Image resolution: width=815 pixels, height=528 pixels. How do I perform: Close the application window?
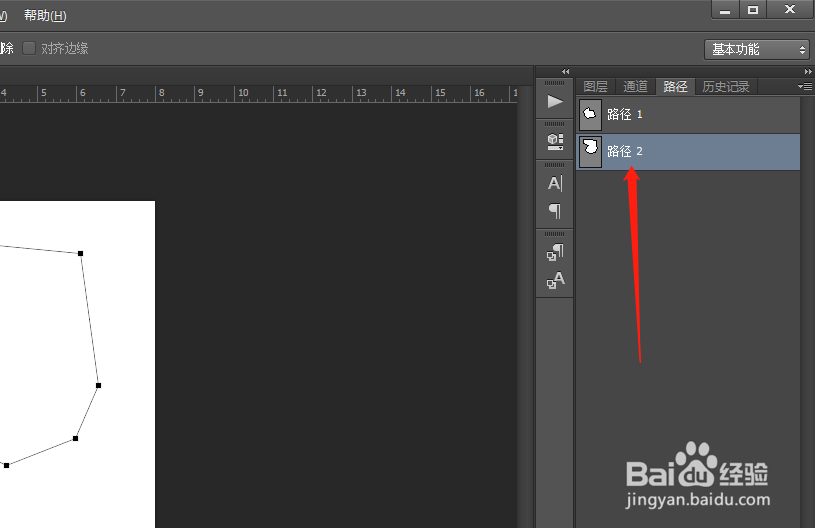pyautogui.click(x=790, y=10)
